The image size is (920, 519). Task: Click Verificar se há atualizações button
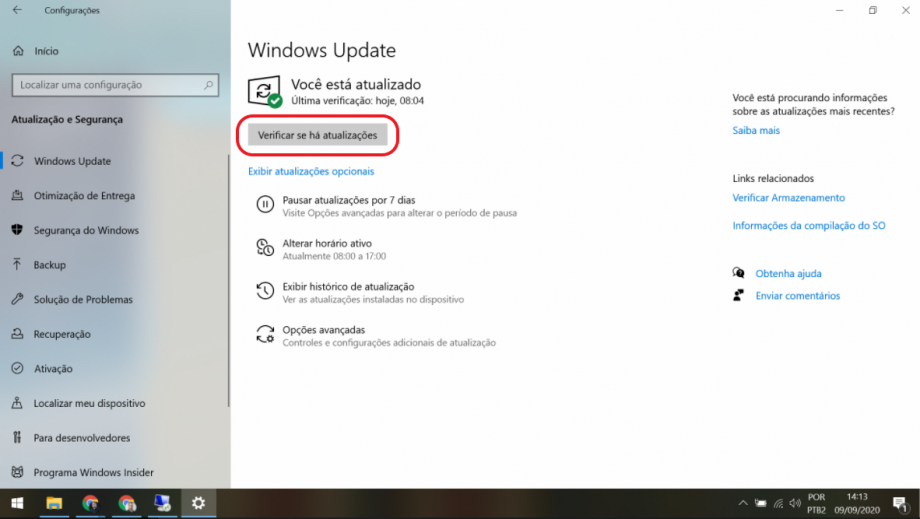point(317,135)
